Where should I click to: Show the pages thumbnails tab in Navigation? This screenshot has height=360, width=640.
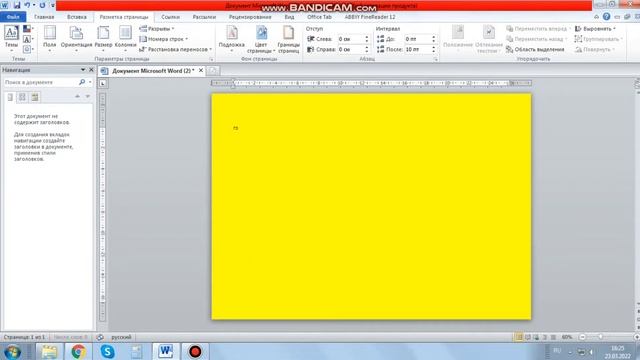tap(22, 97)
